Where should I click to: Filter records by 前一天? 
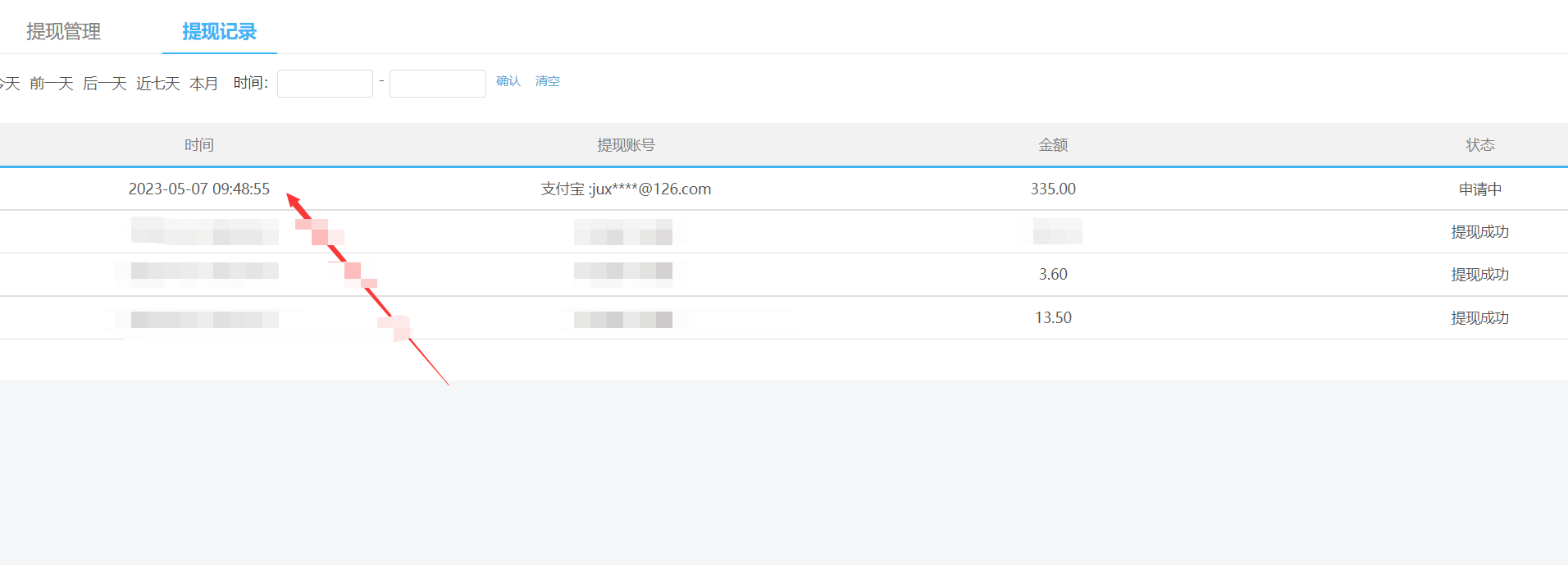(52, 84)
